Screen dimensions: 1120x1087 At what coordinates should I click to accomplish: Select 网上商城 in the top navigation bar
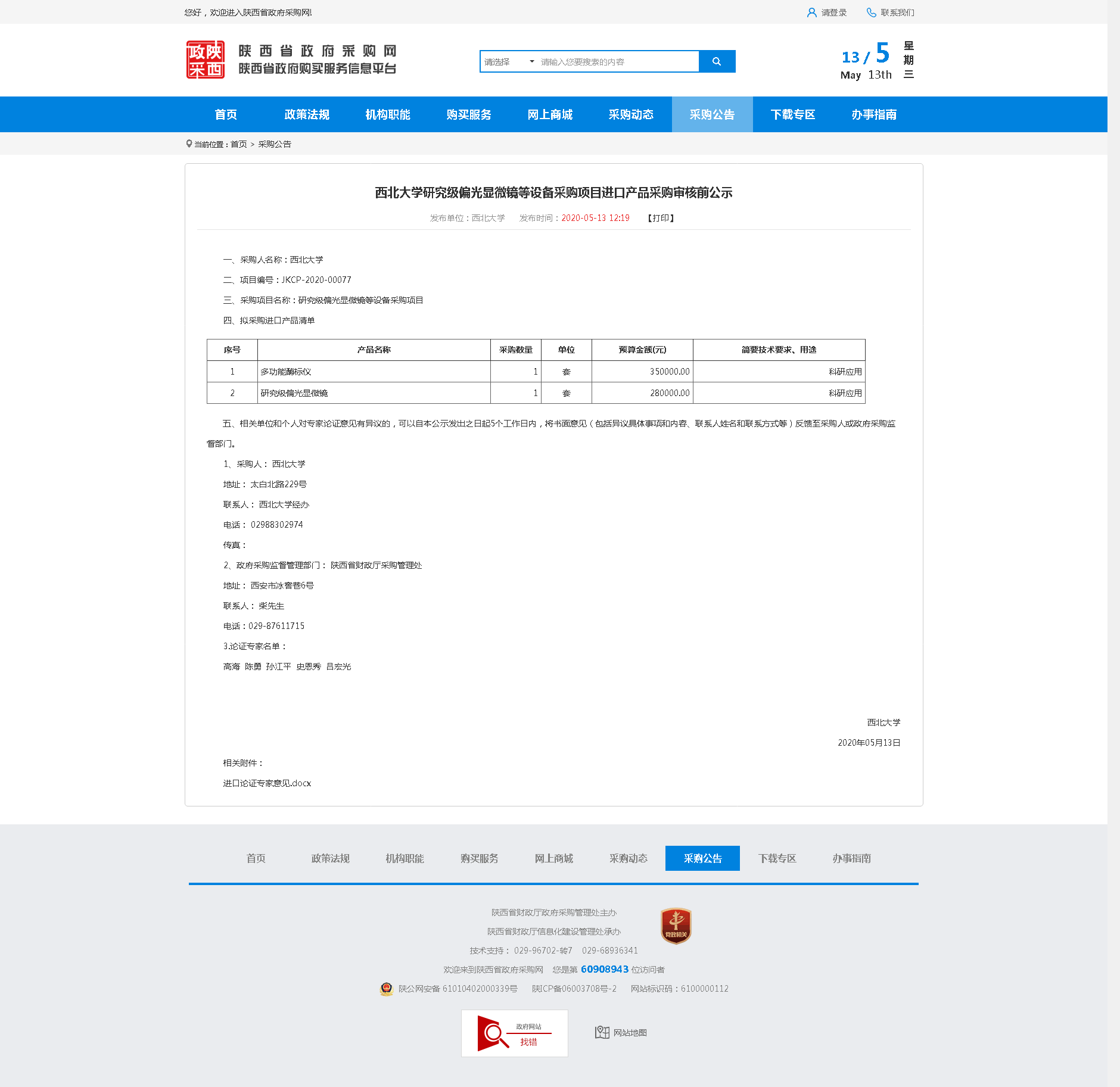coord(550,114)
